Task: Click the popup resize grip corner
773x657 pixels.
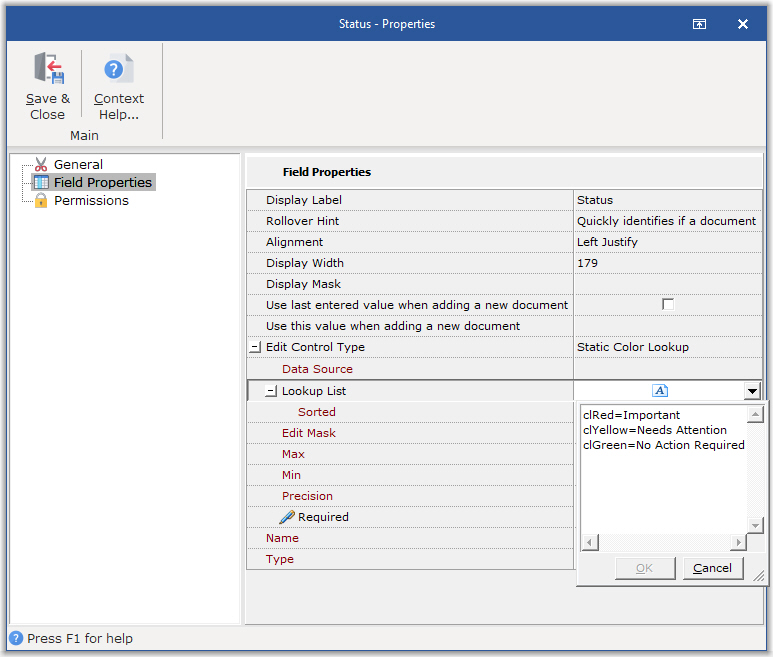Action: (759, 577)
